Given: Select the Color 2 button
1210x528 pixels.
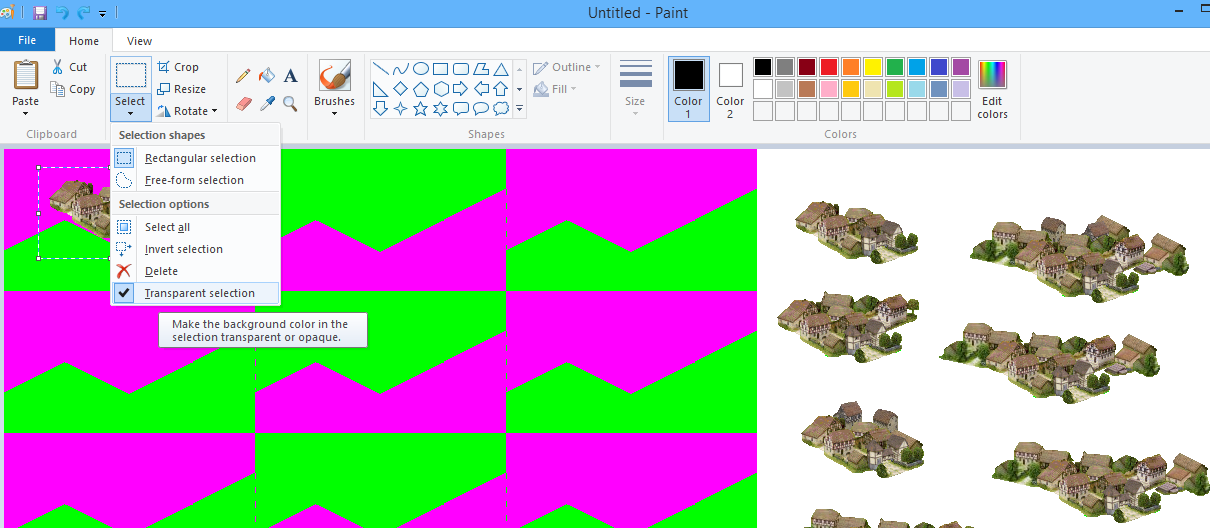Looking at the screenshot, I should (730, 88).
